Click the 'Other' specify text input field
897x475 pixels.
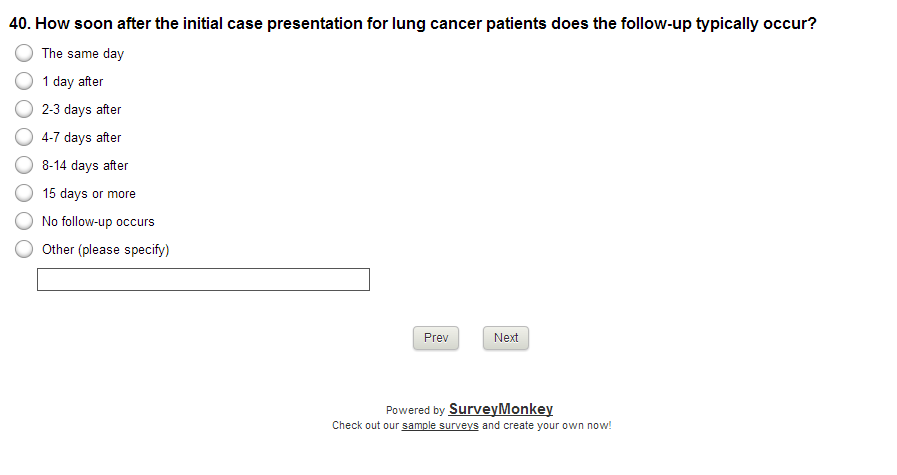203,280
